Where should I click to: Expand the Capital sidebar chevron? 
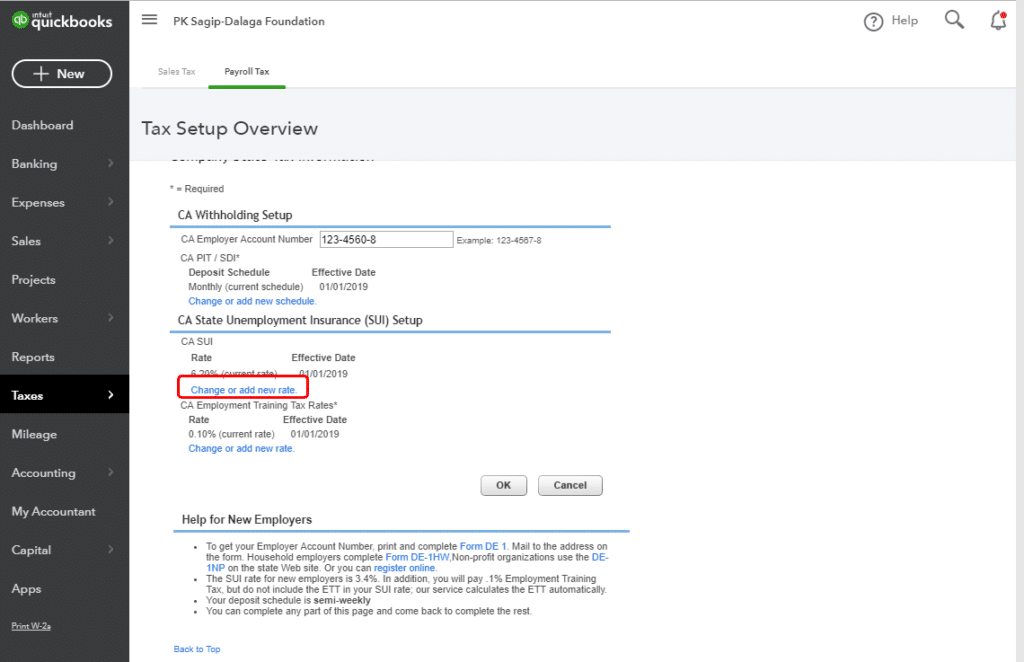(x=110, y=549)
